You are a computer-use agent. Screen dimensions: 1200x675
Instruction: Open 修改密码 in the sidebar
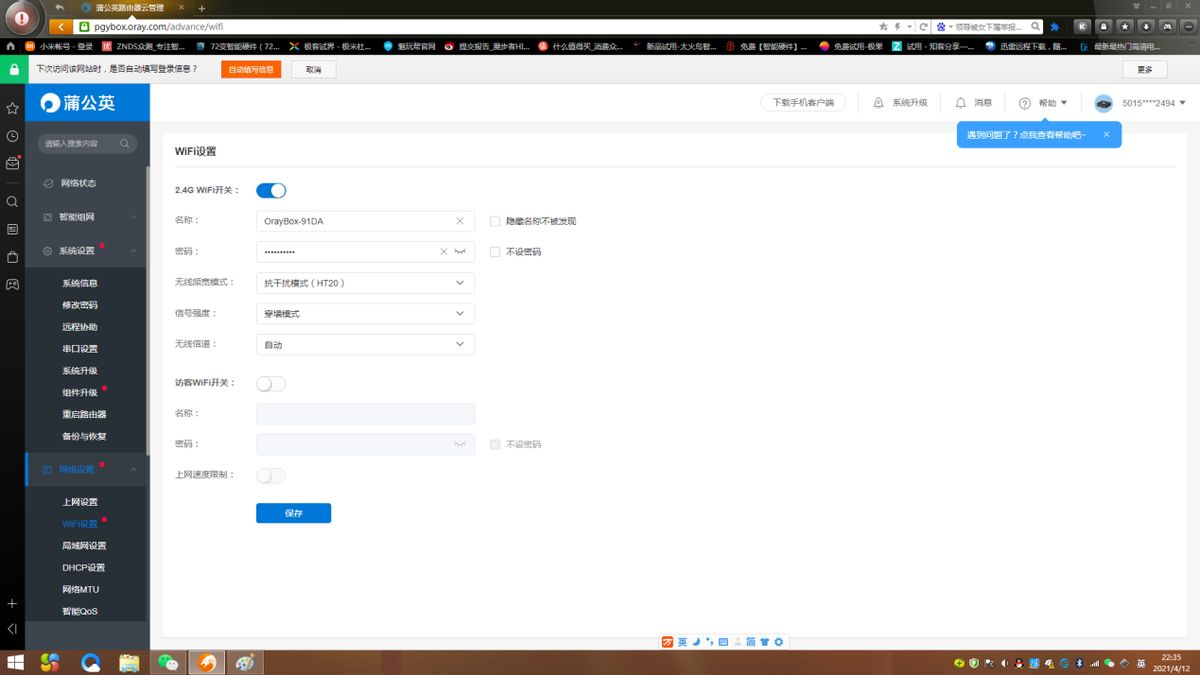(80, 305)
